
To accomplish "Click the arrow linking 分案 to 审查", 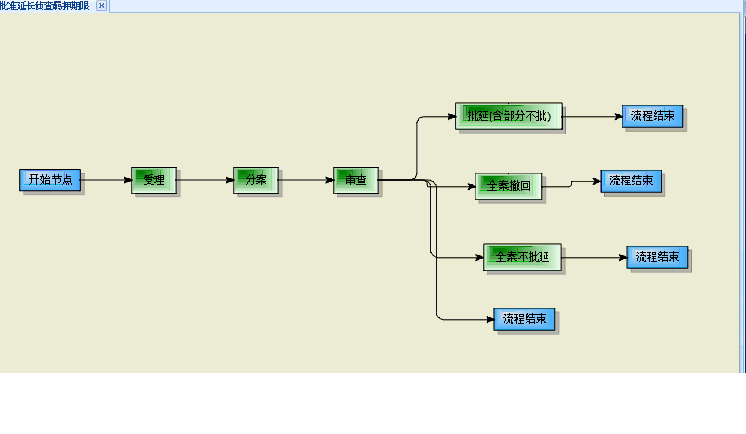I will tap(305, 180).
